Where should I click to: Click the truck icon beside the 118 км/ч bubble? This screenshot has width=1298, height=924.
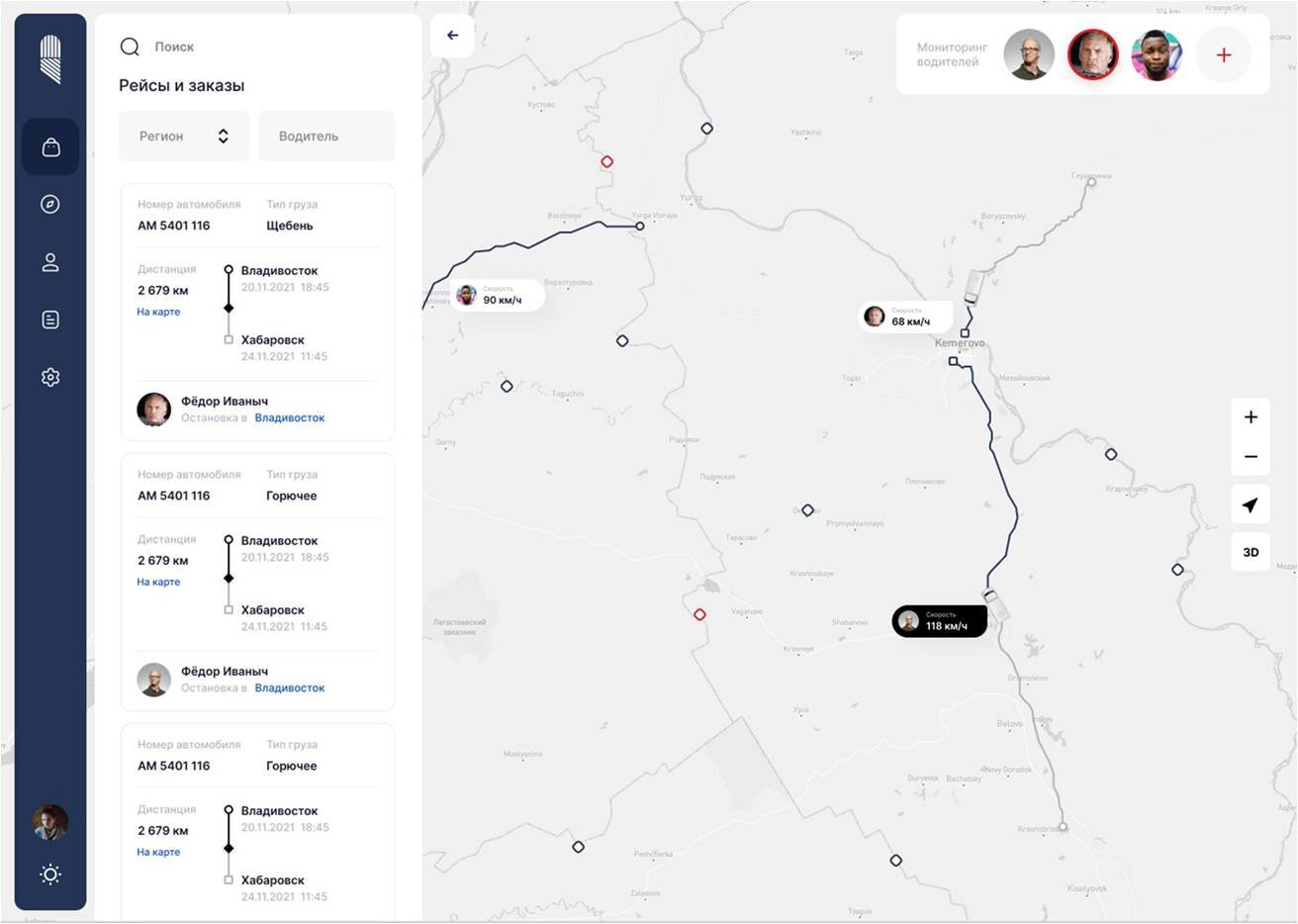tap(995, 603)
